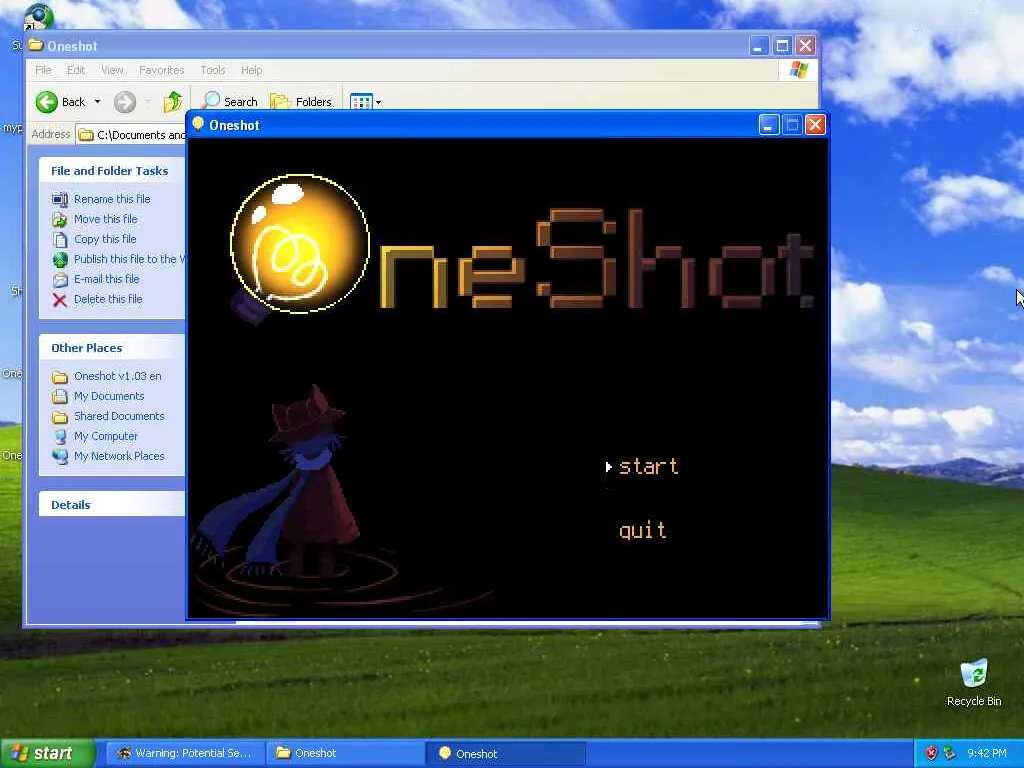Image resolution: width=1024 pixels, height=768 pixels.
Task: Open the View menu in Explorer
Action: 112,70
